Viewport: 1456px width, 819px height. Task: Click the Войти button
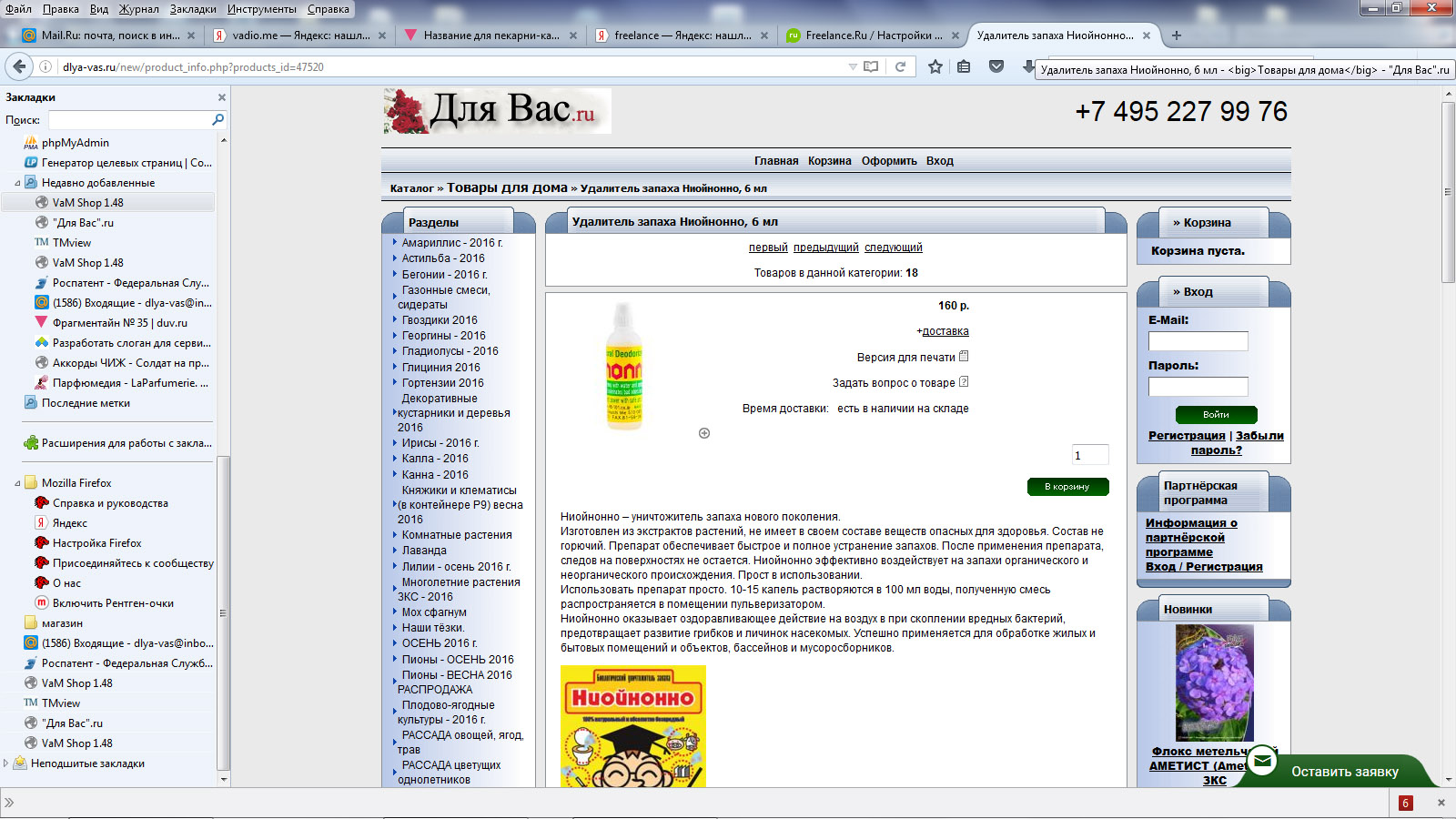(x=1216, y=415)
